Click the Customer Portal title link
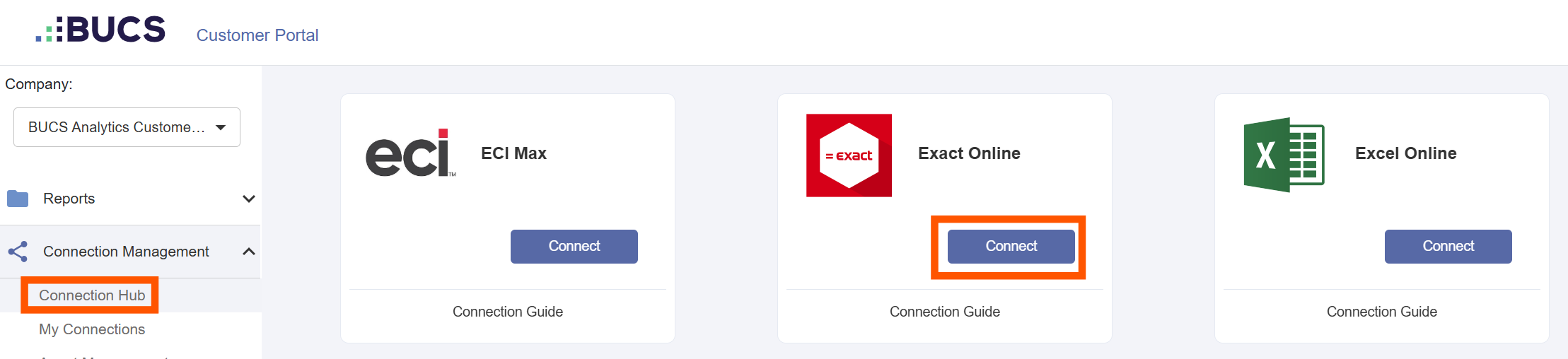Viewport: 1568px width, 359px height. click(257, 35)
